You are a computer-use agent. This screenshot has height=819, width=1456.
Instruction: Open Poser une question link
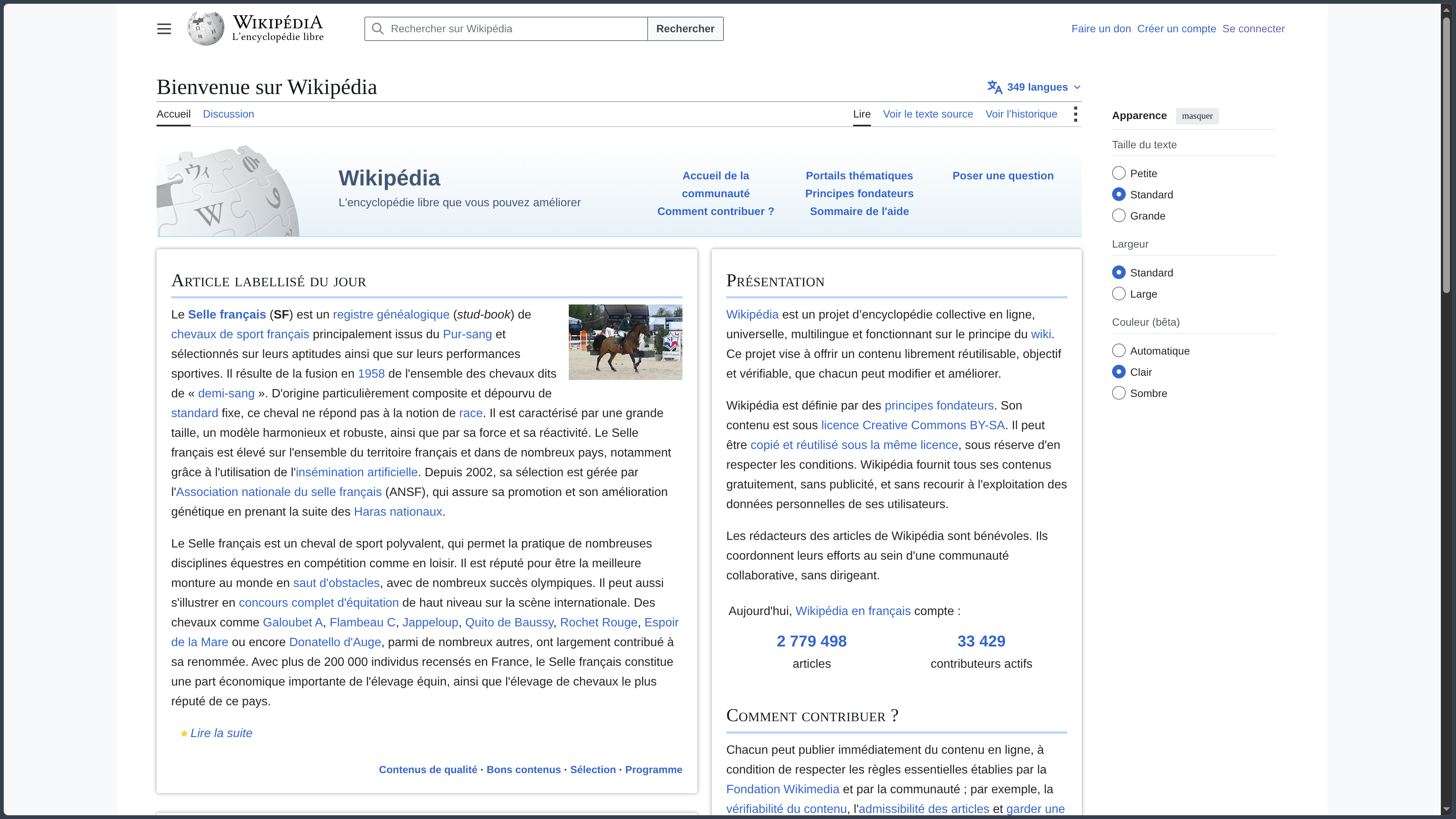coord(1003,176)
